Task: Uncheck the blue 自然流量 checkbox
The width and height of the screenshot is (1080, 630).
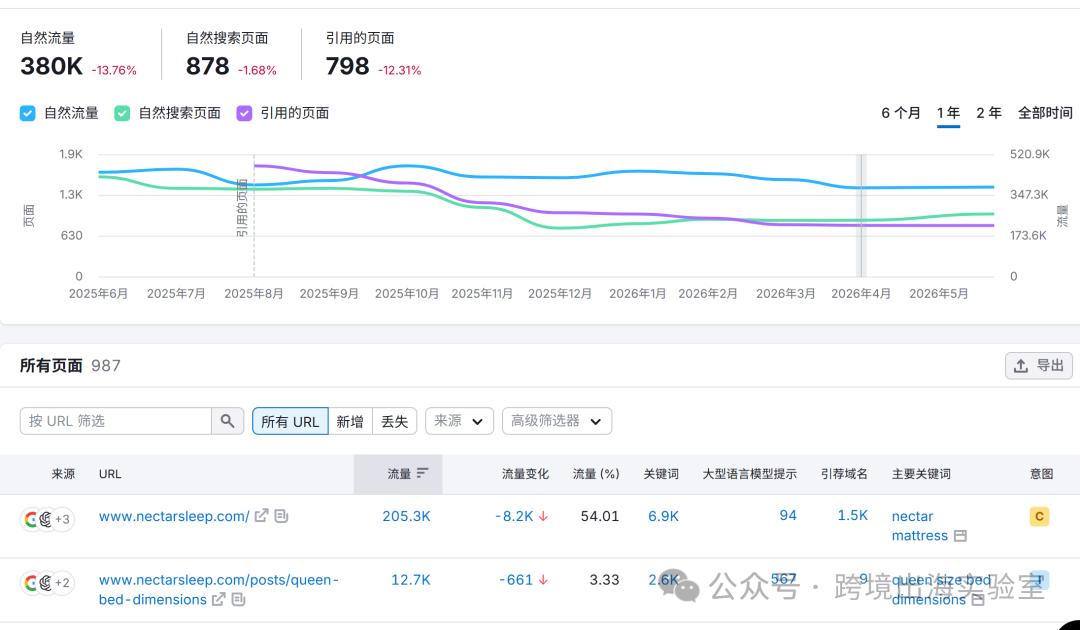Action: click(28, 114)
